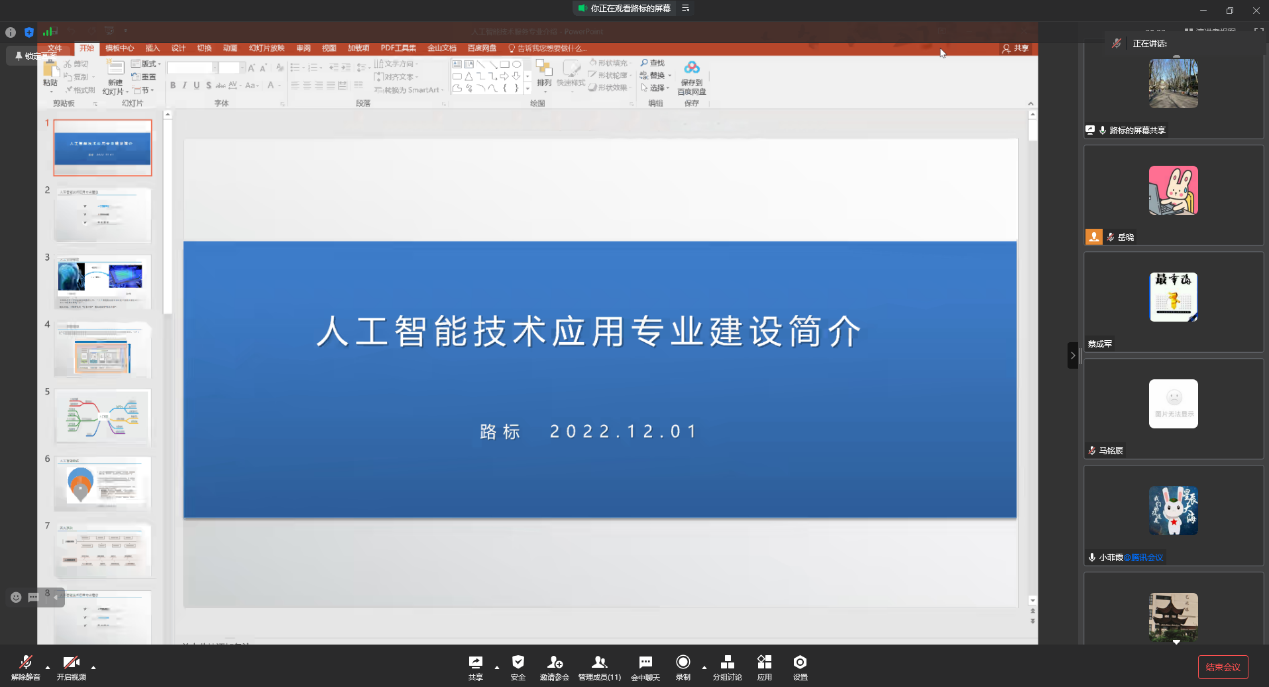The width and height of the screenshot is (1269, 687).
Task: Start recording with the 录制 icon
Action: (x=683, y=666)
